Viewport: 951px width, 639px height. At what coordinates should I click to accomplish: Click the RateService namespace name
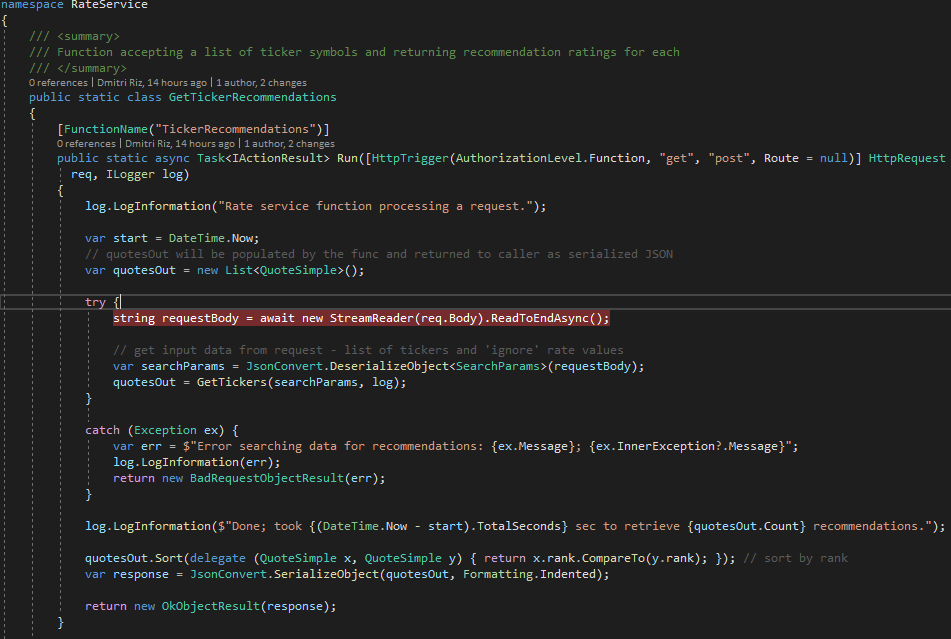[109, 5]
